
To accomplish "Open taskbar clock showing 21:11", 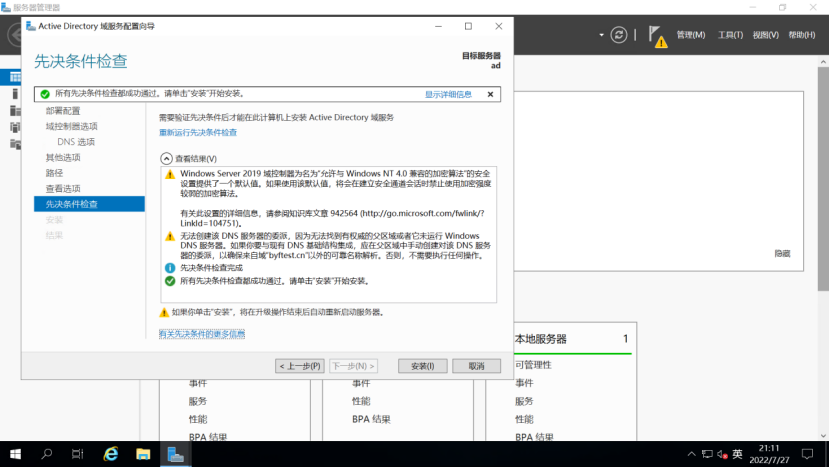I will (769, 454).
